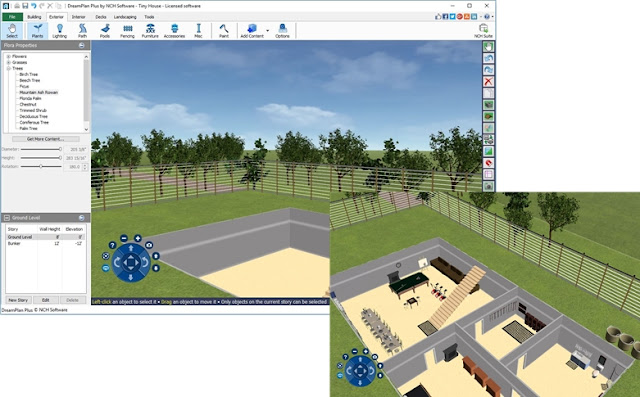This screenshot has width=640, height=397.
Task: Click the camera snapshot icon in side toolbar
Action: tap(488, 186)
